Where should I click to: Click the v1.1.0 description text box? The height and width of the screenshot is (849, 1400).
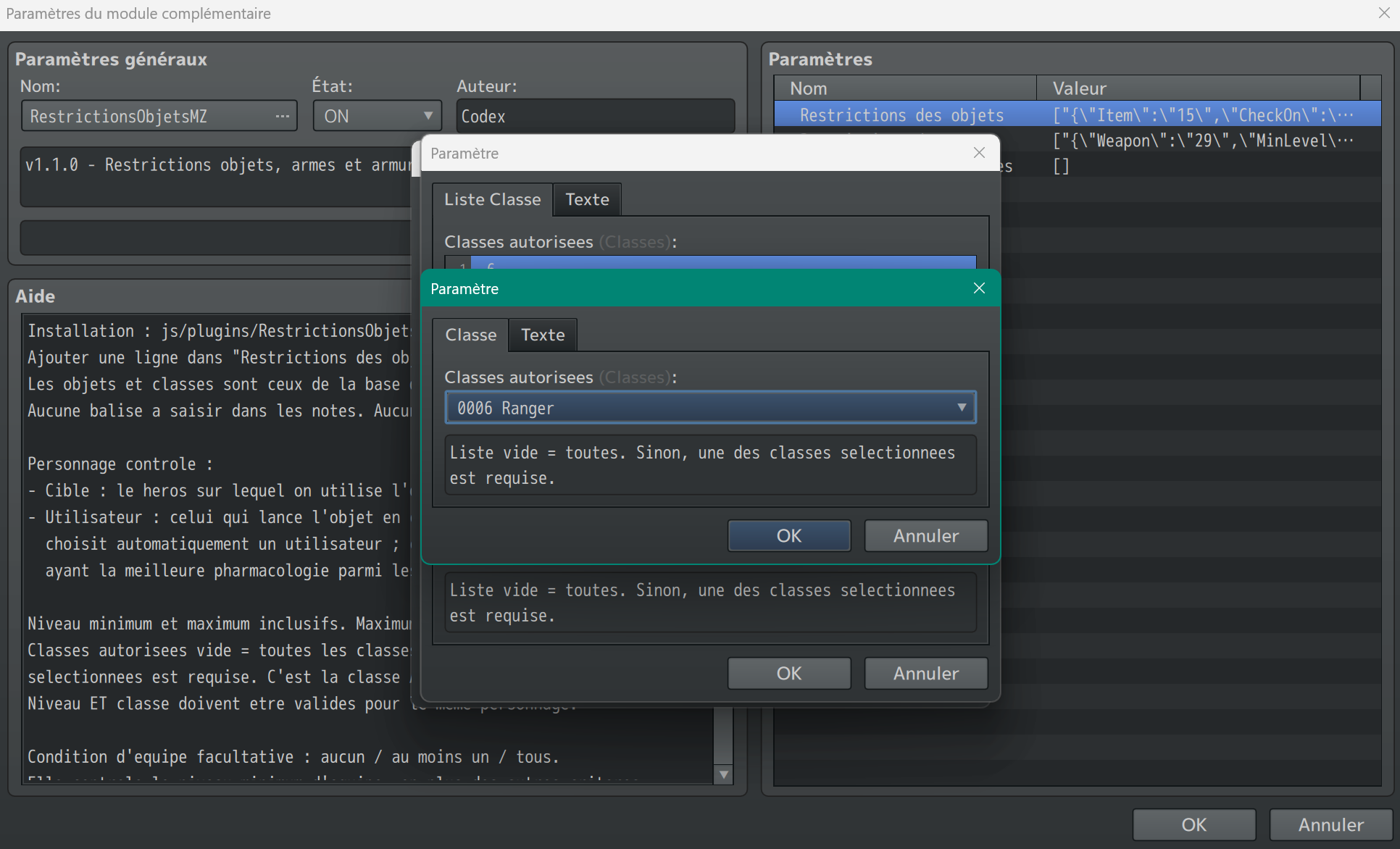click(x=217, y=177)
